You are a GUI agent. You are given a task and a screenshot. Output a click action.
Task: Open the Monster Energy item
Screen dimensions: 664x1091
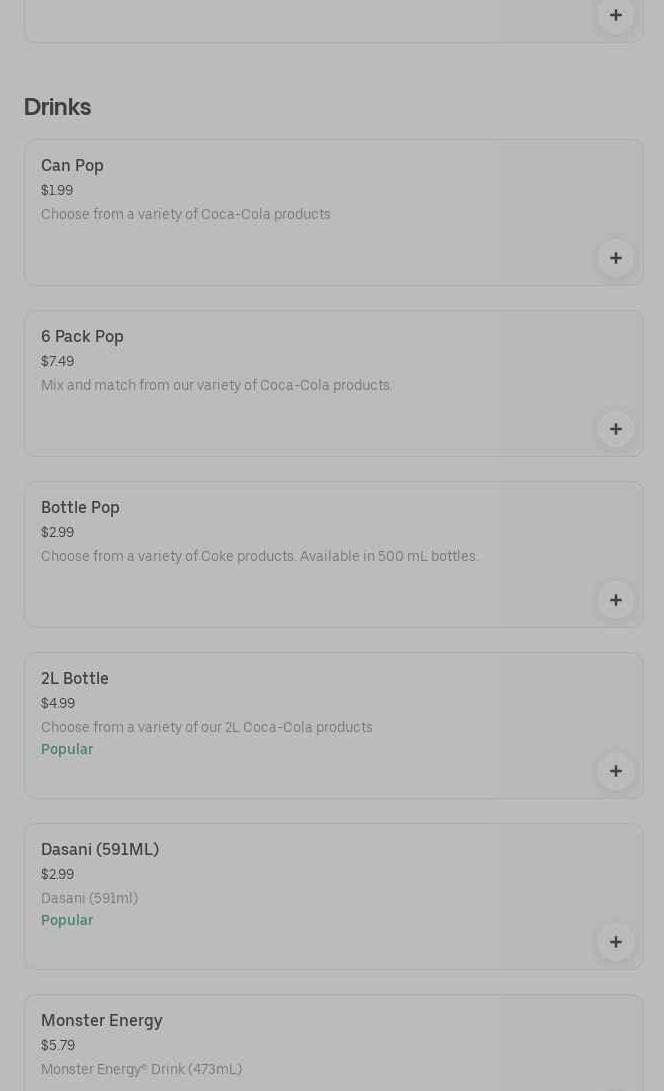click(101, 1021)
